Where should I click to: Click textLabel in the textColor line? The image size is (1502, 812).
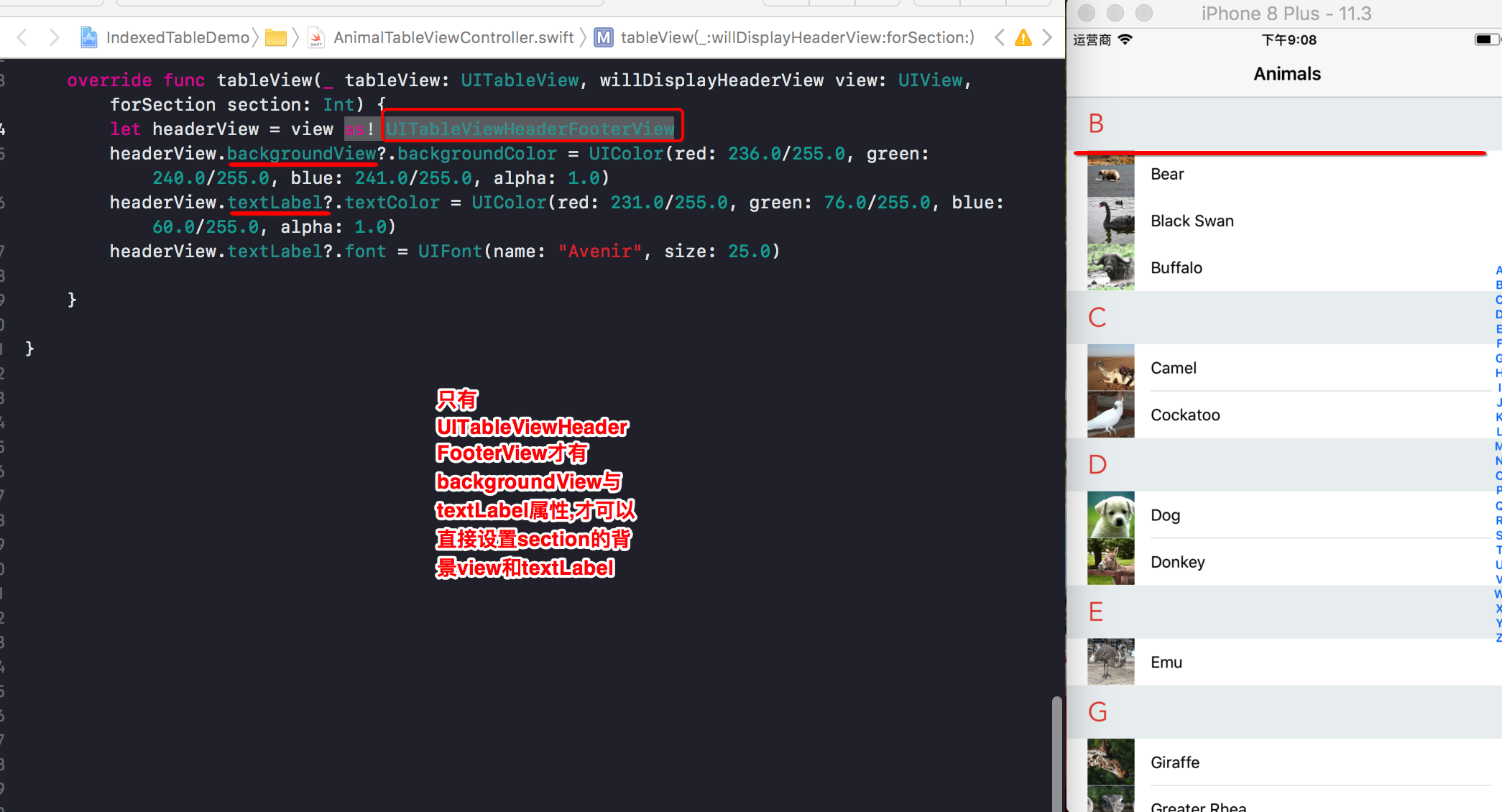(275, 203)
